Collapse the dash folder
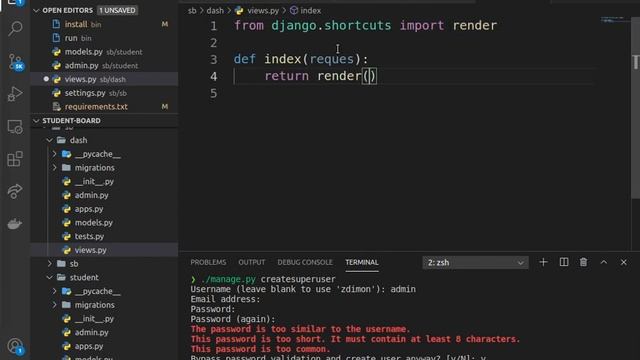 tap(49, 140)
